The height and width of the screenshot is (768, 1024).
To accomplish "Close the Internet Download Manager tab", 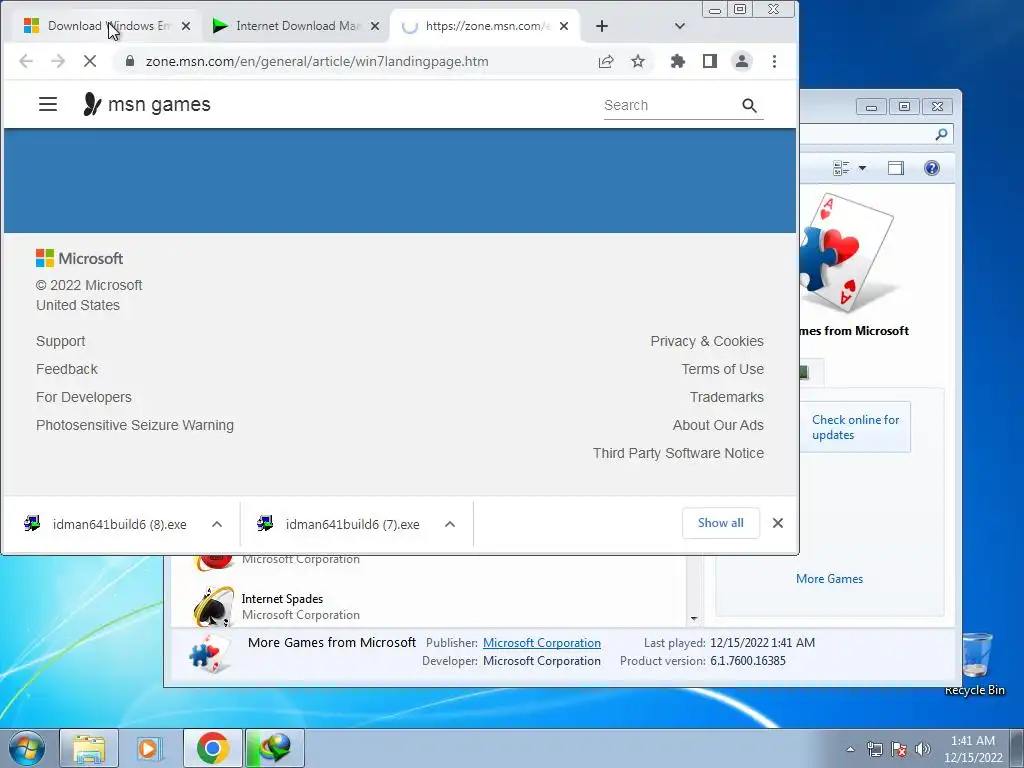I will click(x=375, y=26).
